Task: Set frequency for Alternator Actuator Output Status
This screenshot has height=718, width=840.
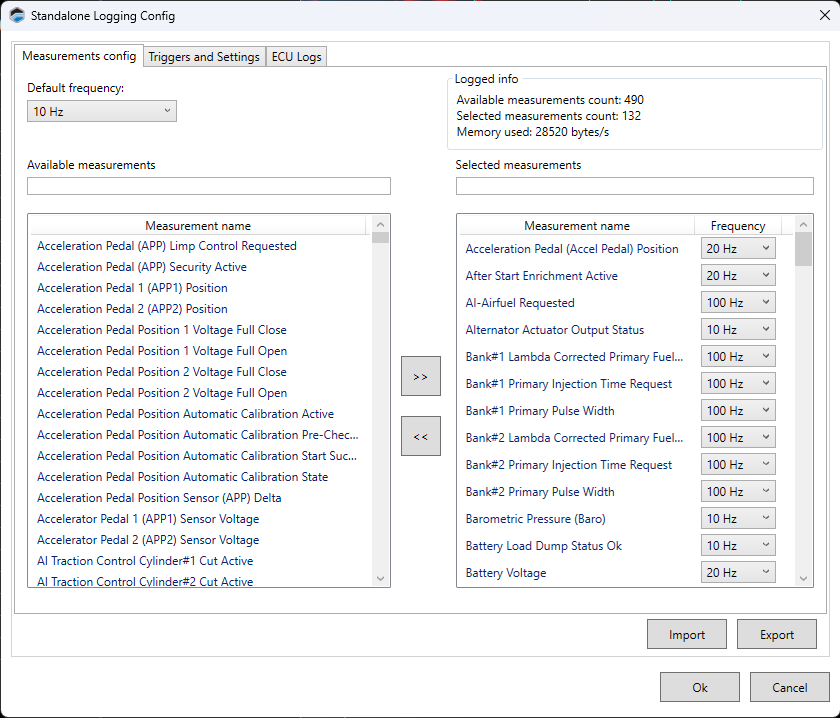Action: pos(738,329)
